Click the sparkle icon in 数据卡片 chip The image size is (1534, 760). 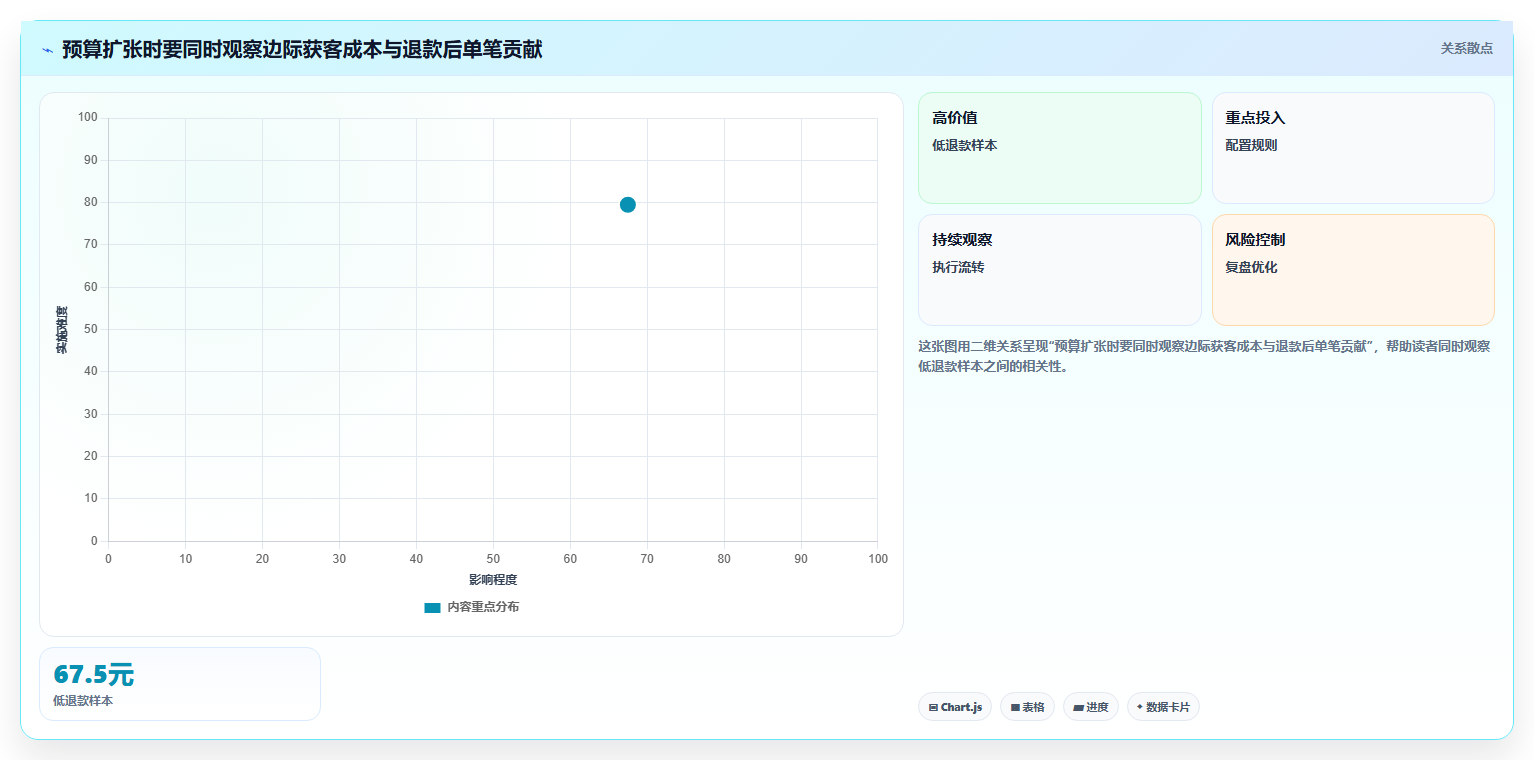[x=1140, y=707]
